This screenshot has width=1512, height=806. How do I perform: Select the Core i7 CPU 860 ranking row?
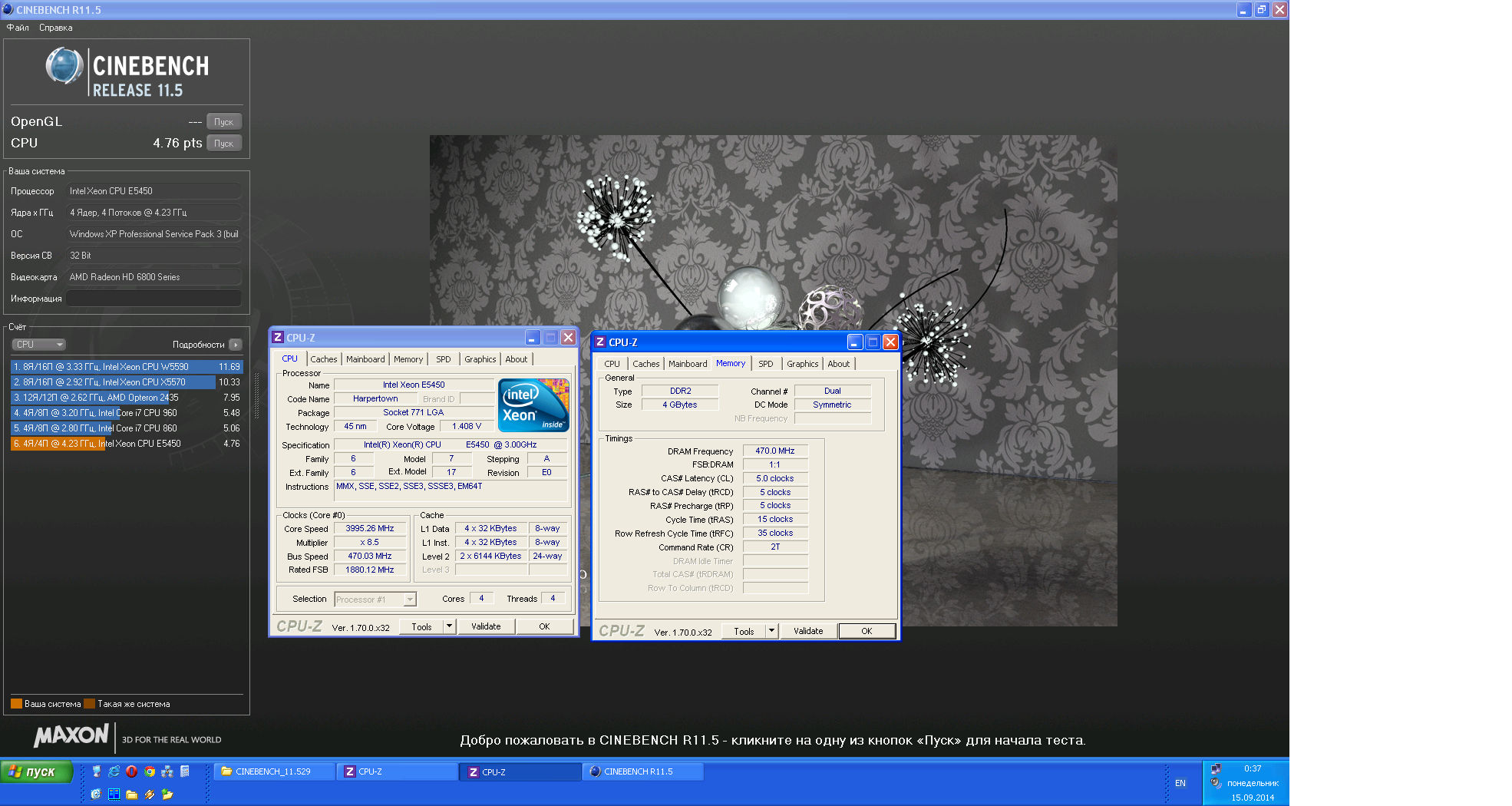pos(127,428)
